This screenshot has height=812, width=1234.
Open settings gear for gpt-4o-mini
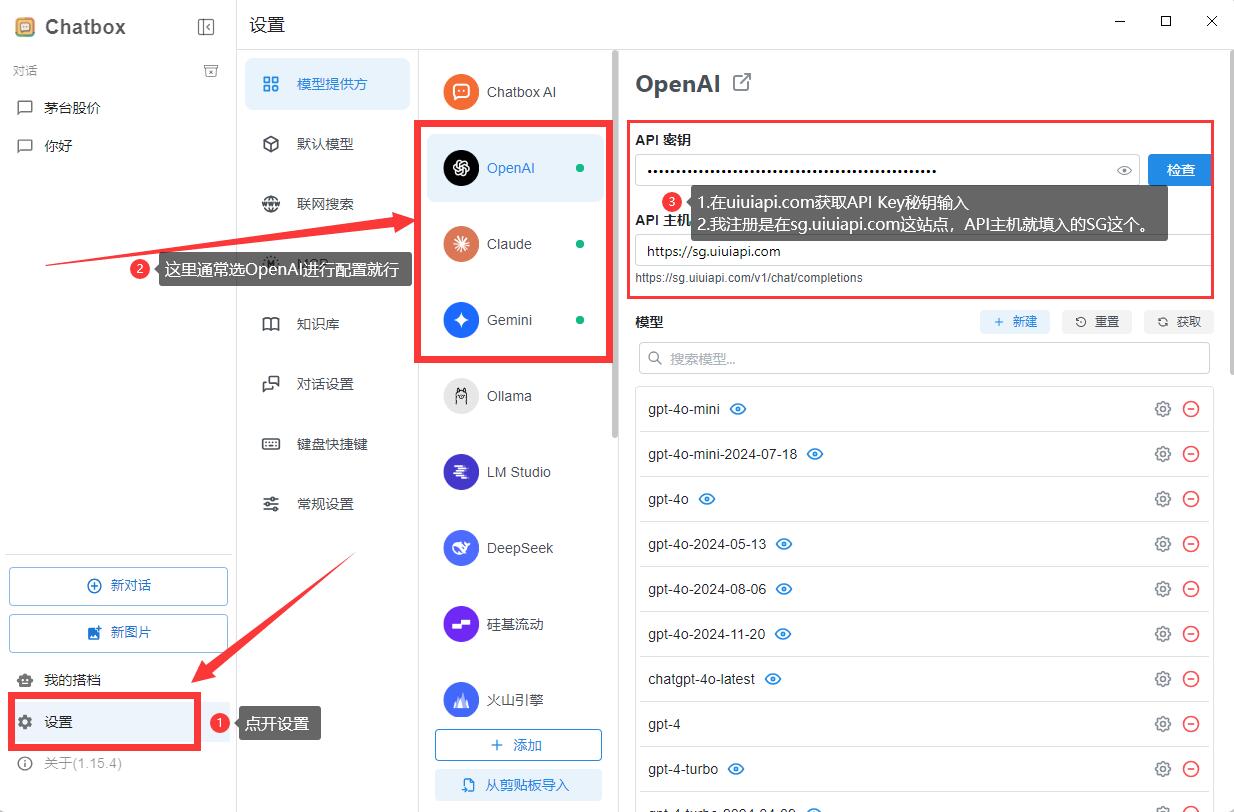[x=1162, y=409]
